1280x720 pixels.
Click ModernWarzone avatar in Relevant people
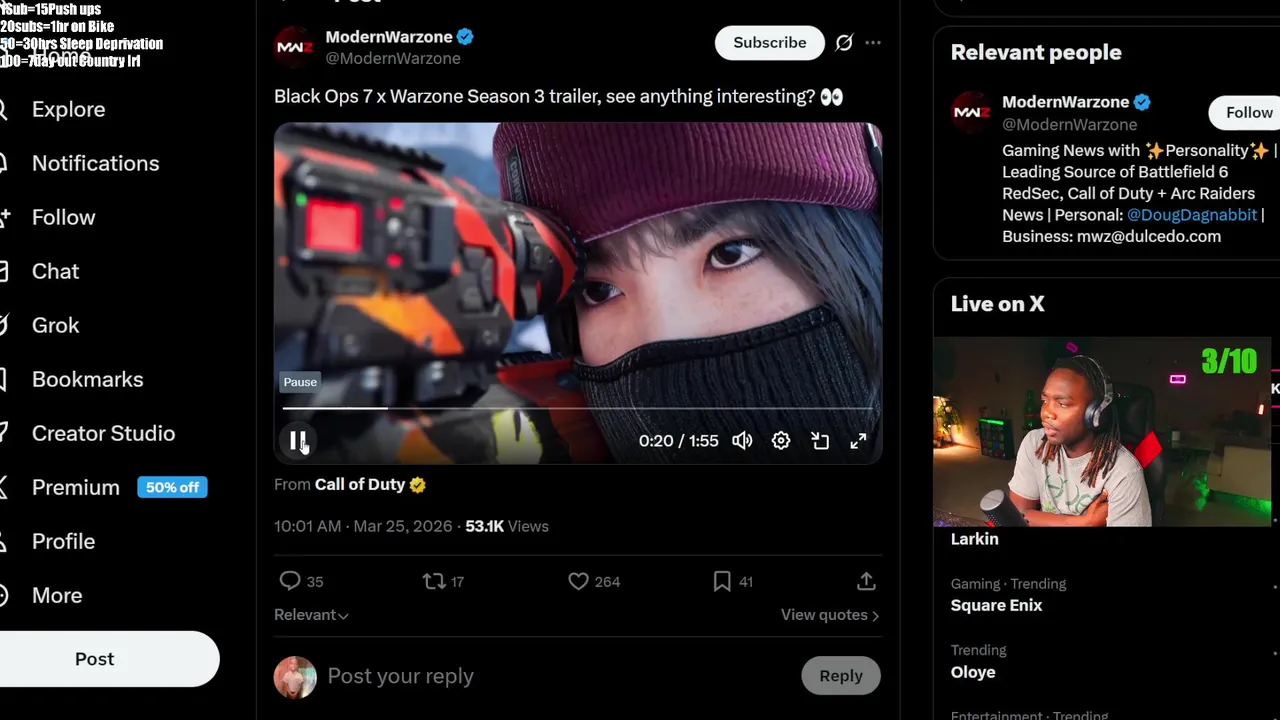[971, 112]
